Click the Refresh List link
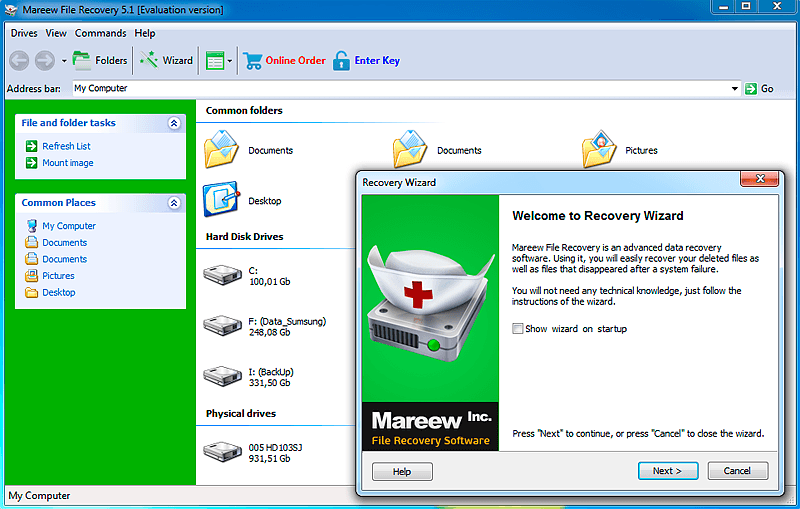The image size is (800, 509). click(66, 146)
